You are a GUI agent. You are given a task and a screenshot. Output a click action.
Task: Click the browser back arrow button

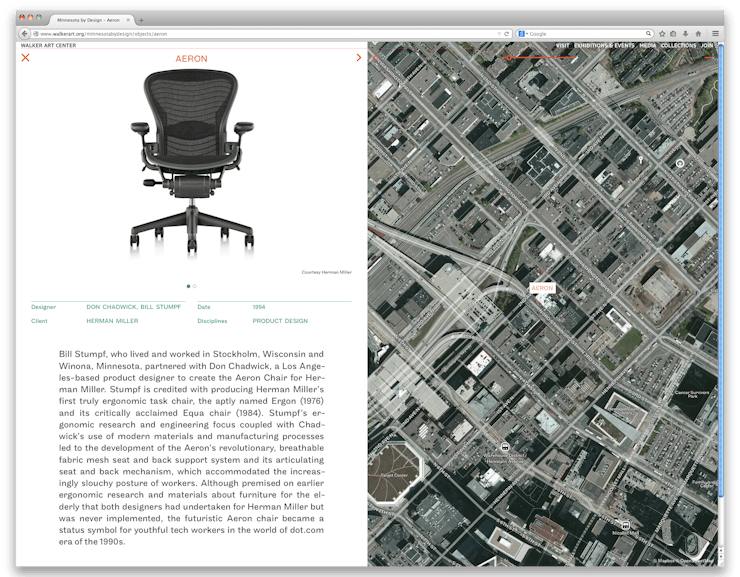[25, 34]
